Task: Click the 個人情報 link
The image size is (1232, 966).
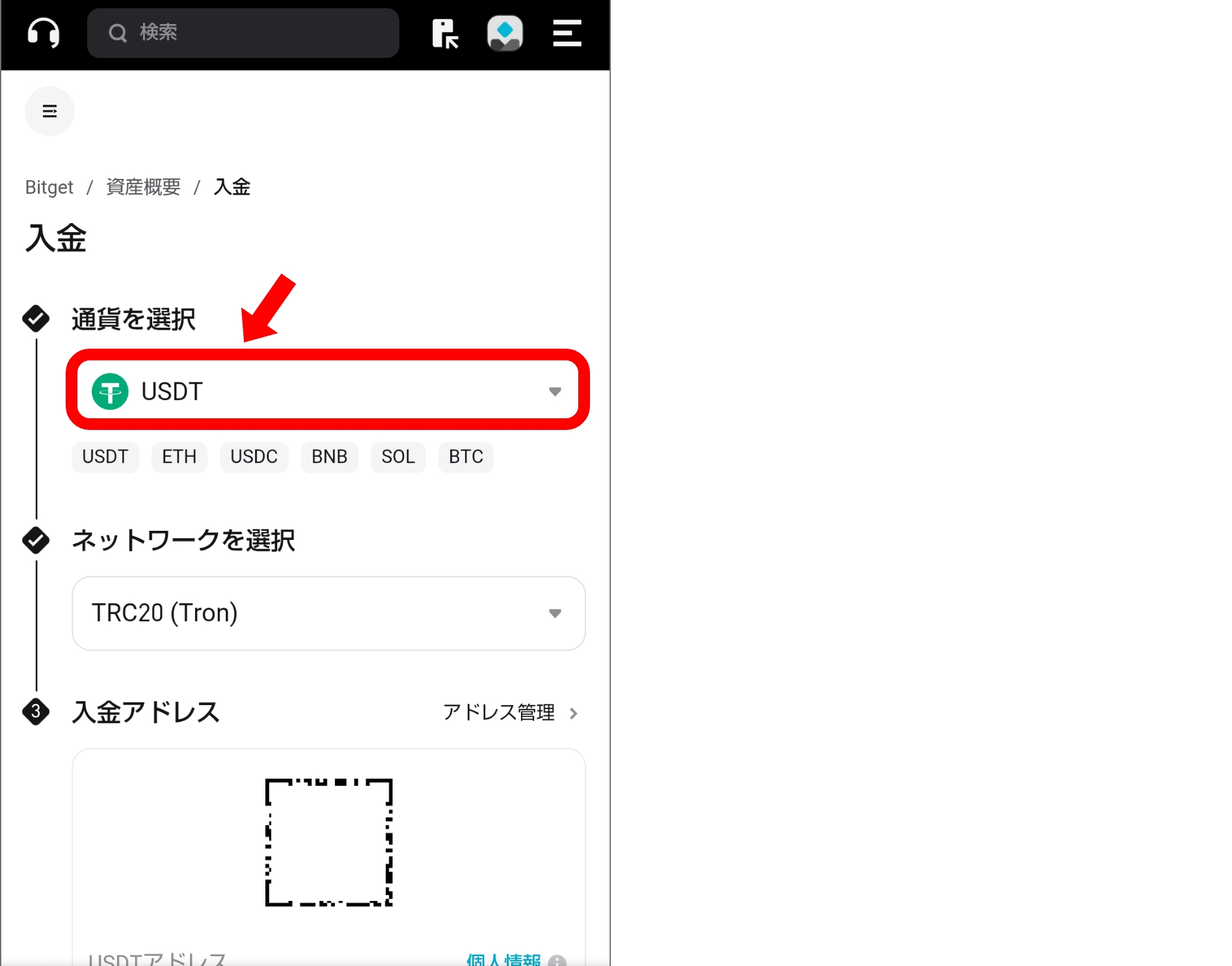Action: (x=502, y=959)
